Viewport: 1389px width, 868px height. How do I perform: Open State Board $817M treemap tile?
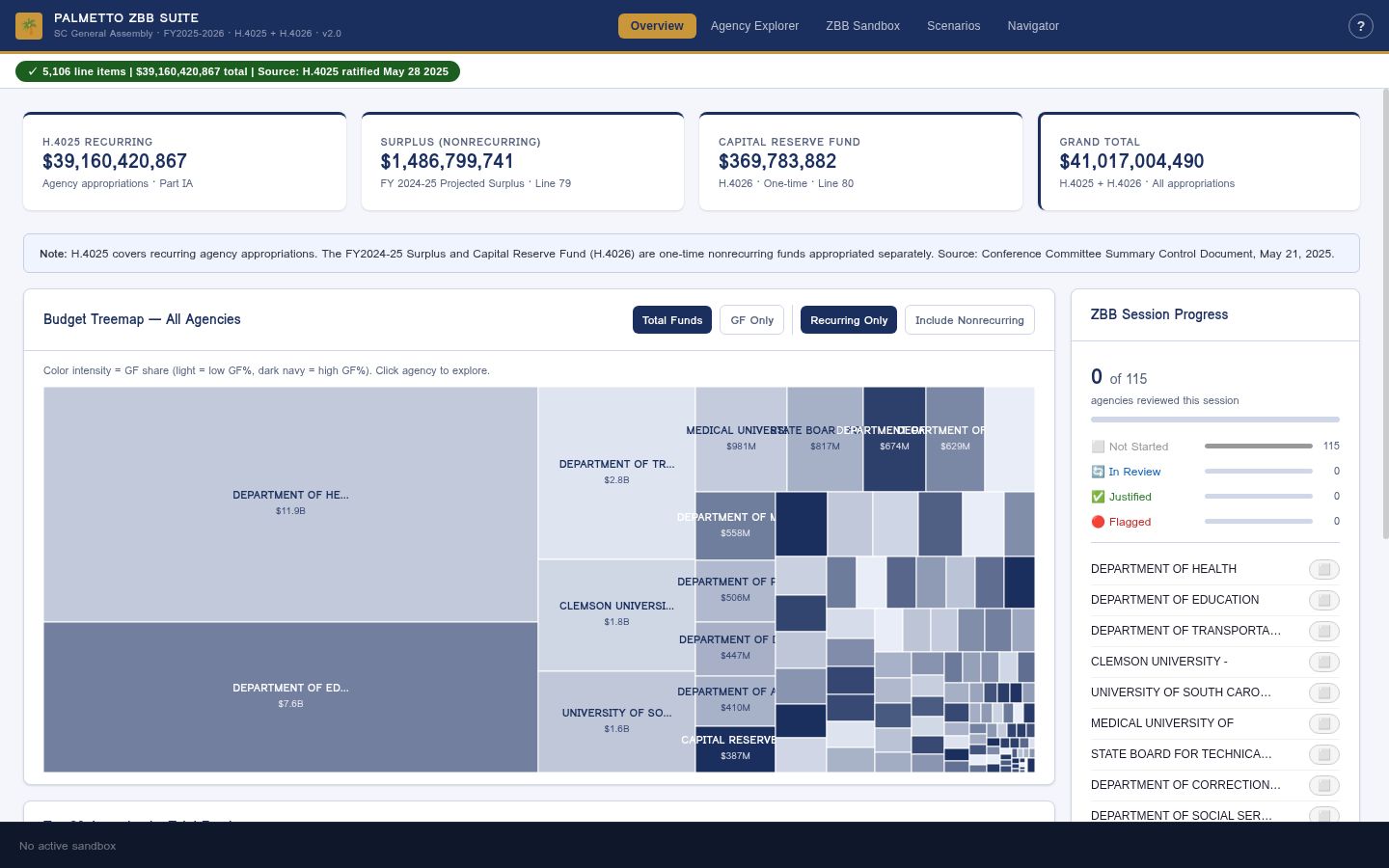click(825, 439)
